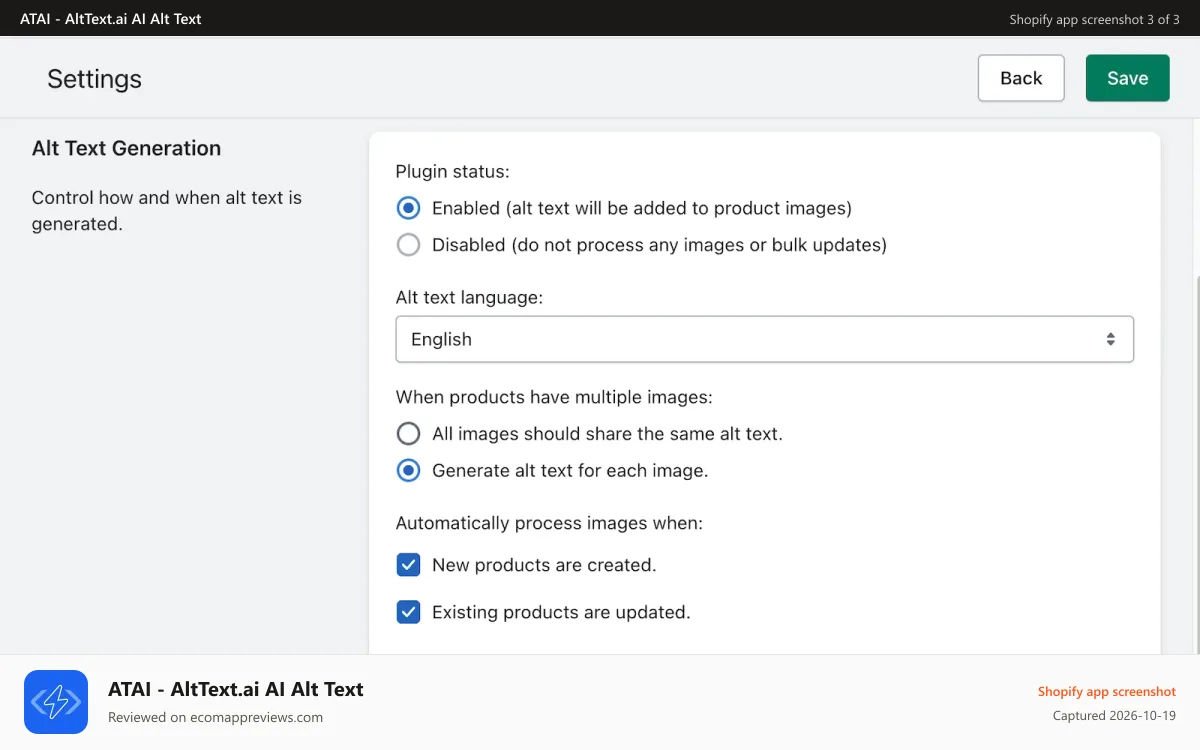Click the Back button
1200x750 pixels.
pos(1021,78)
